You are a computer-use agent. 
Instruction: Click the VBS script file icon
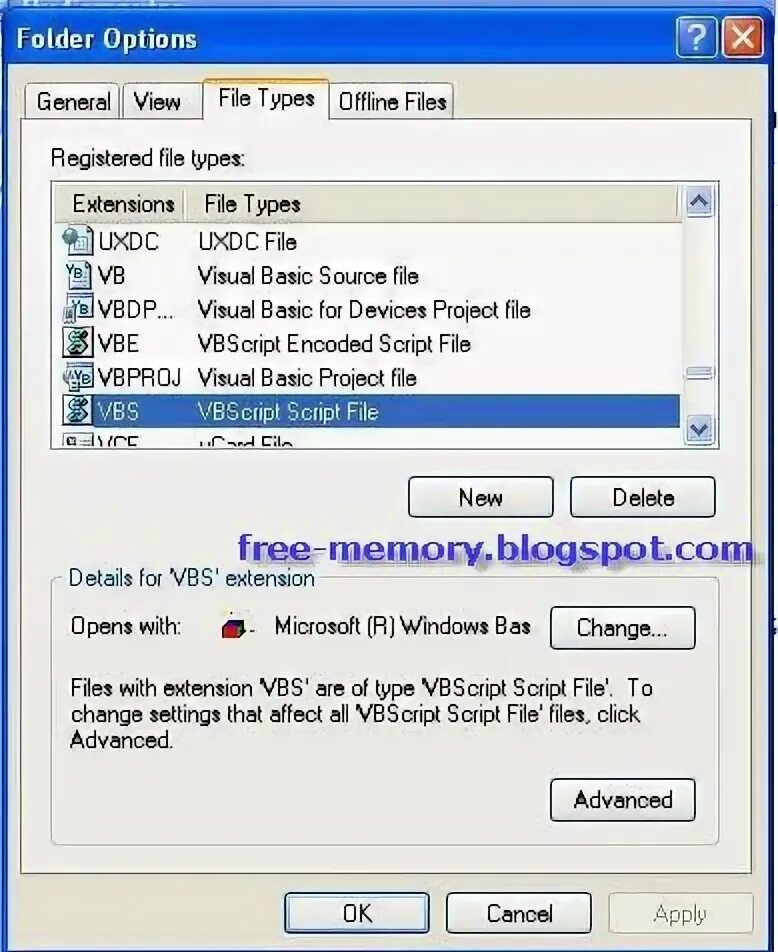78,411
